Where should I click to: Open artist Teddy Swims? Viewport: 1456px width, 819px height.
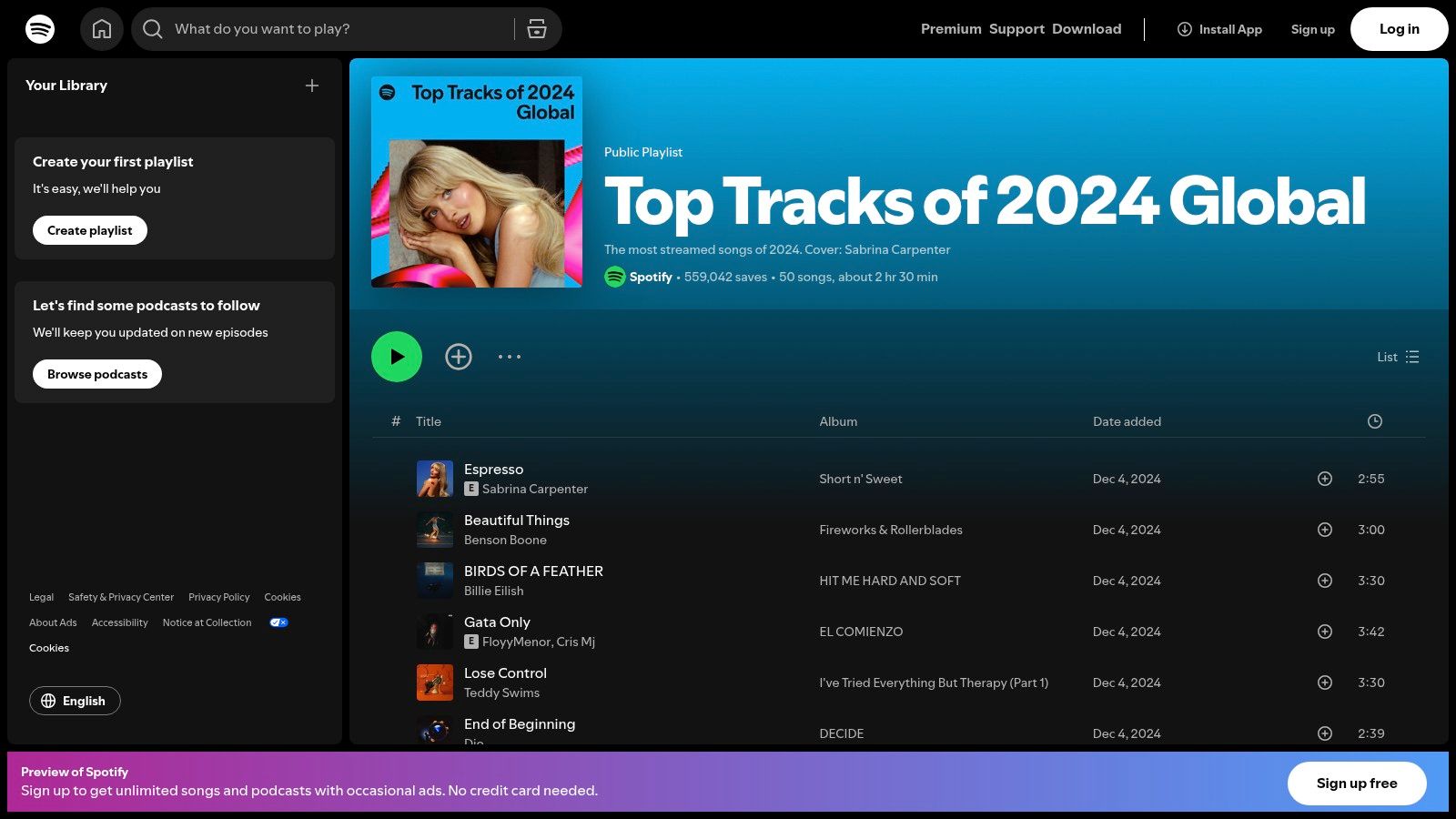coord(501,693)
